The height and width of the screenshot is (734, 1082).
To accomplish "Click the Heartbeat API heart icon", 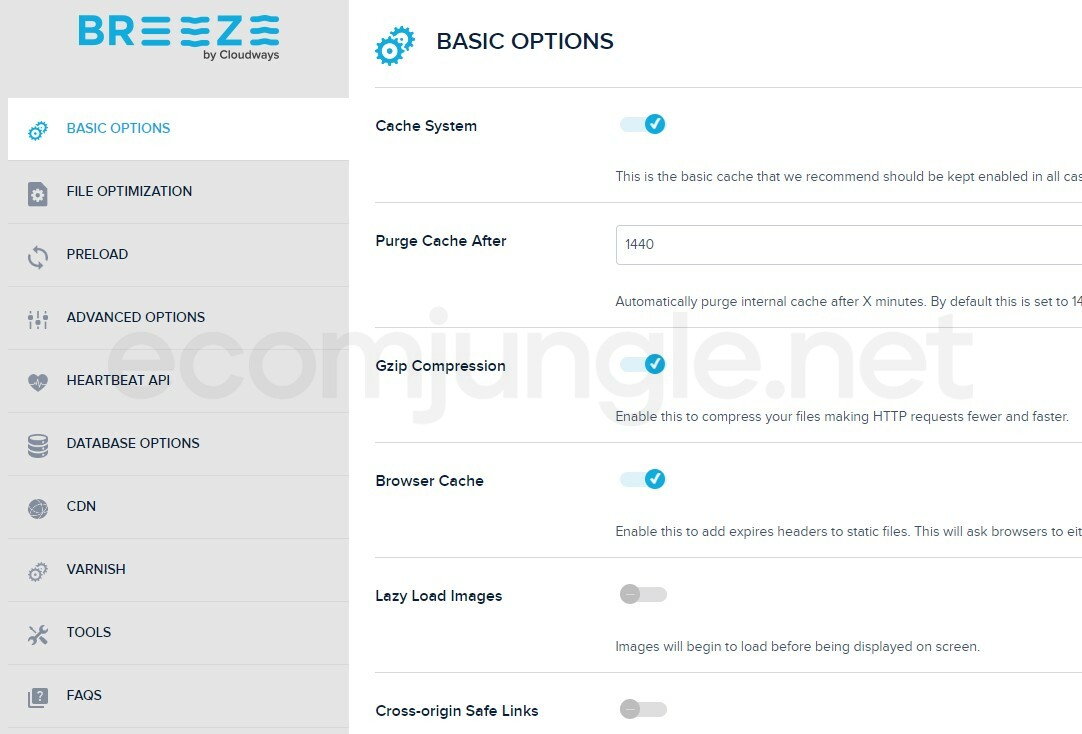I will (x=38, y=382).
